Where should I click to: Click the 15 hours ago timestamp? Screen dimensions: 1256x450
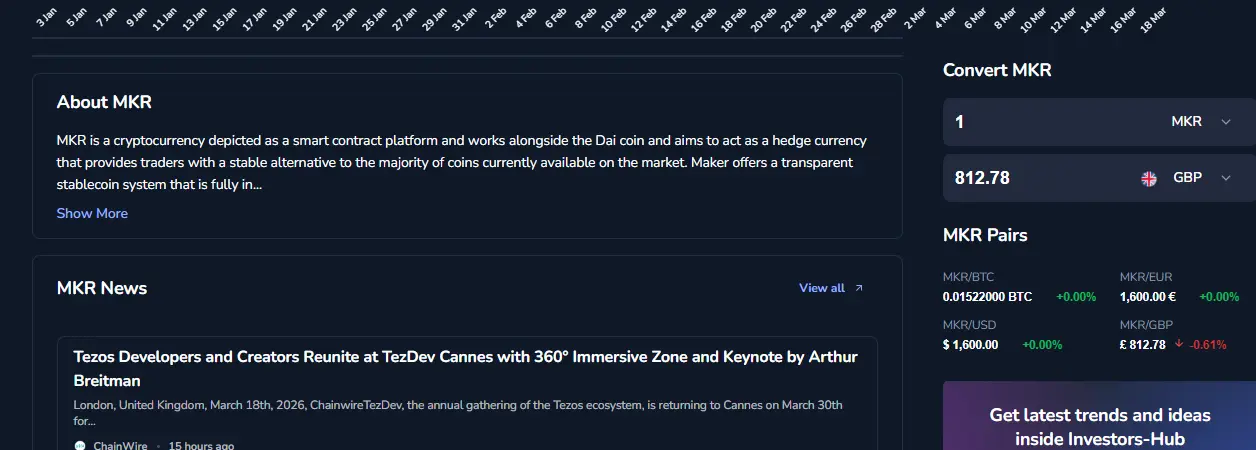201,446
